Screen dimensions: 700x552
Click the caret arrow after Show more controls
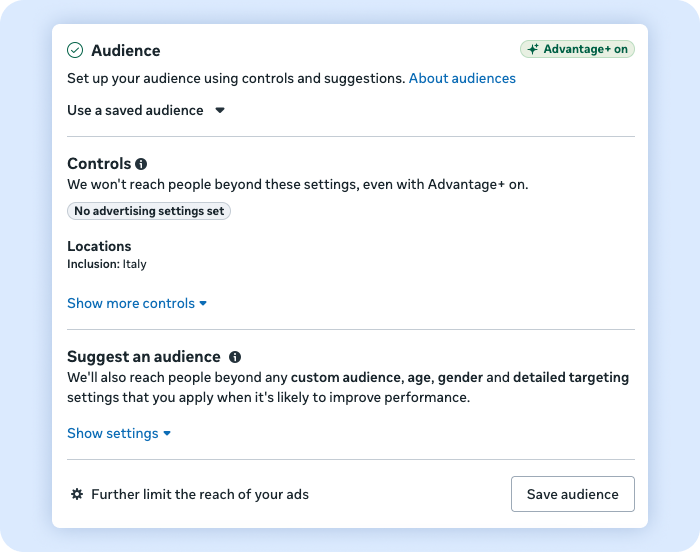coord(203,304)
